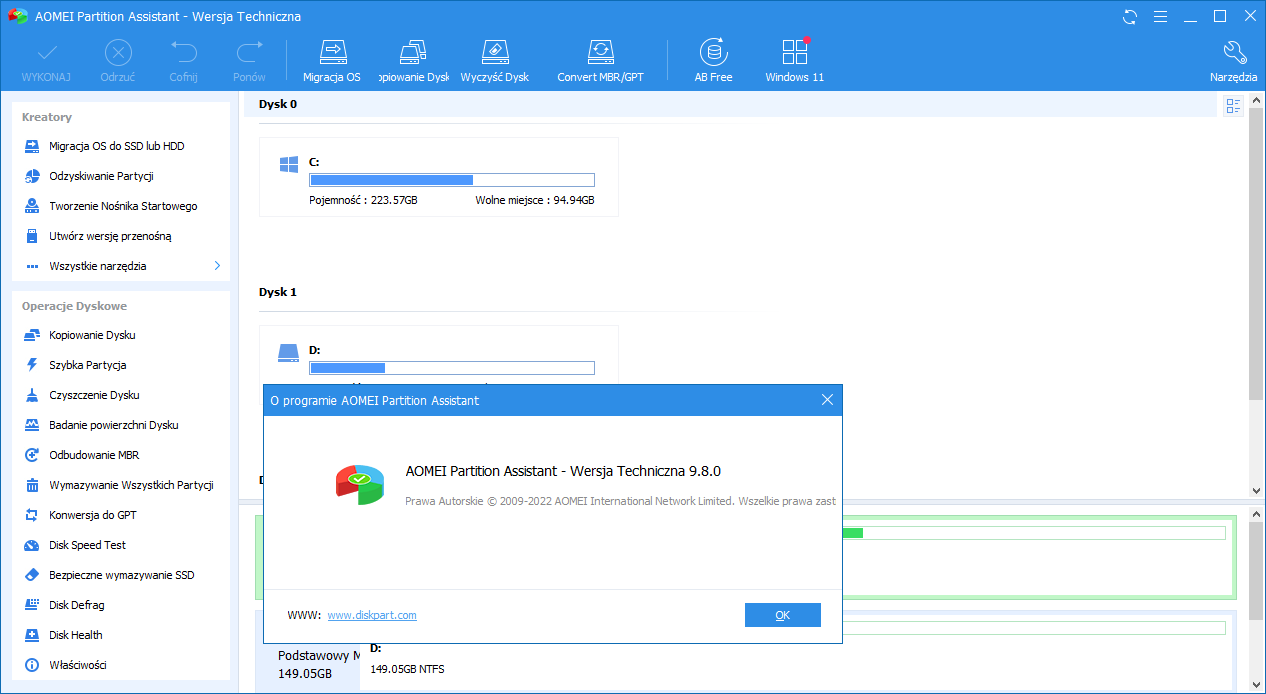Open Disk Defrag in the sidebar
Viewport: 1266px width, 694px height.
(76, 605)
